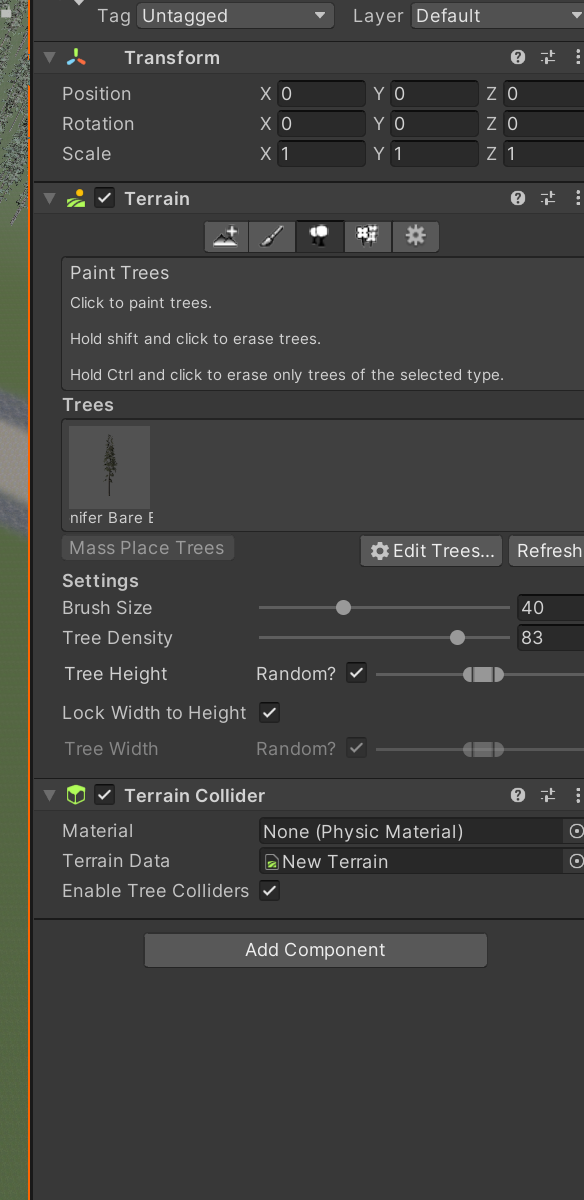Click the Paint Trees heading text
This screenshot has height=1200, width=584.
pos(119,273)
